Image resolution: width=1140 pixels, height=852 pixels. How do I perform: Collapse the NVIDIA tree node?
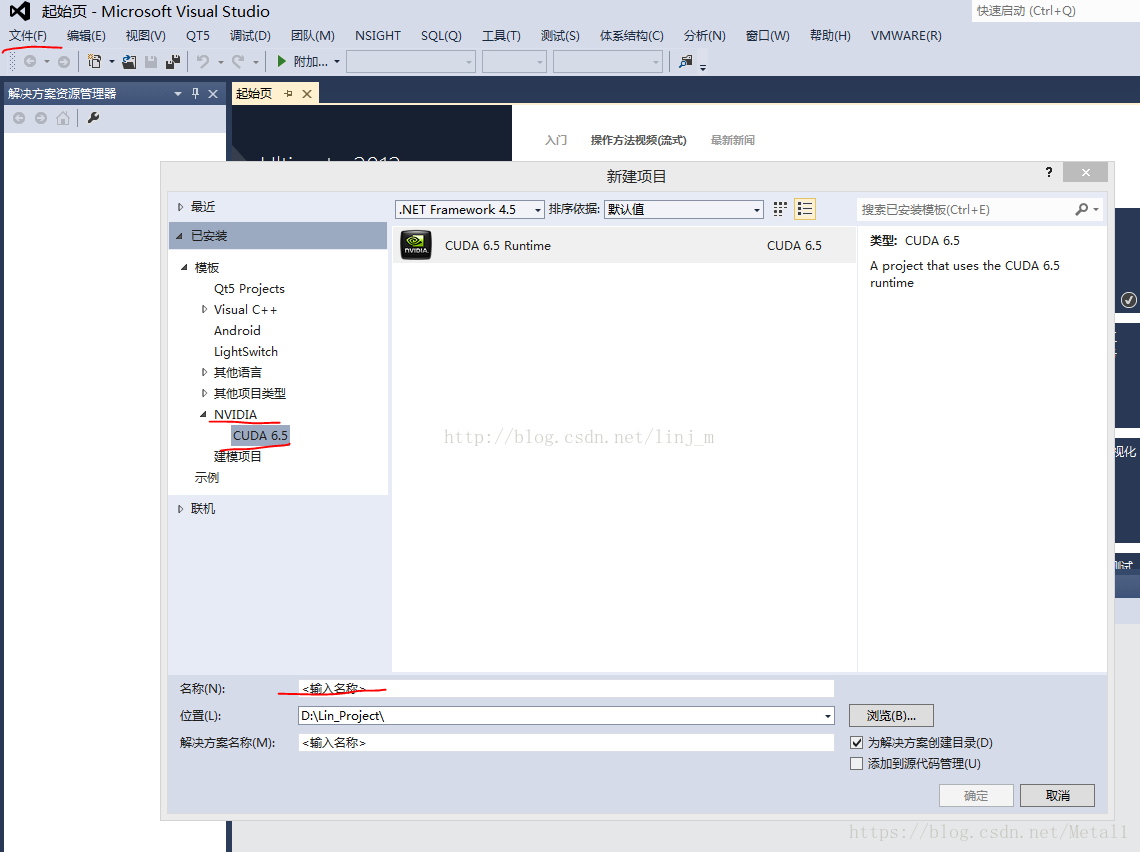204,414
